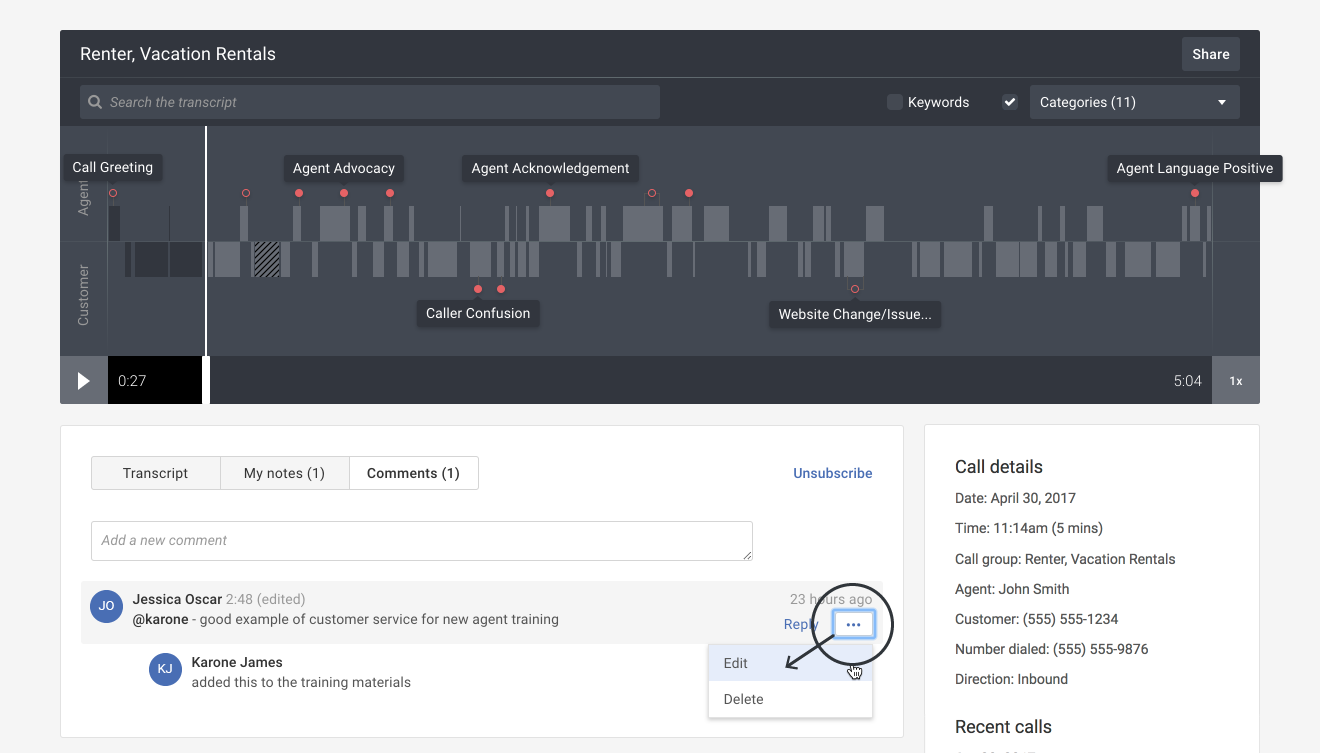Click the Unsubscribe link
The height and width of the screenshot is (753, 1320).
click(832, 472)
